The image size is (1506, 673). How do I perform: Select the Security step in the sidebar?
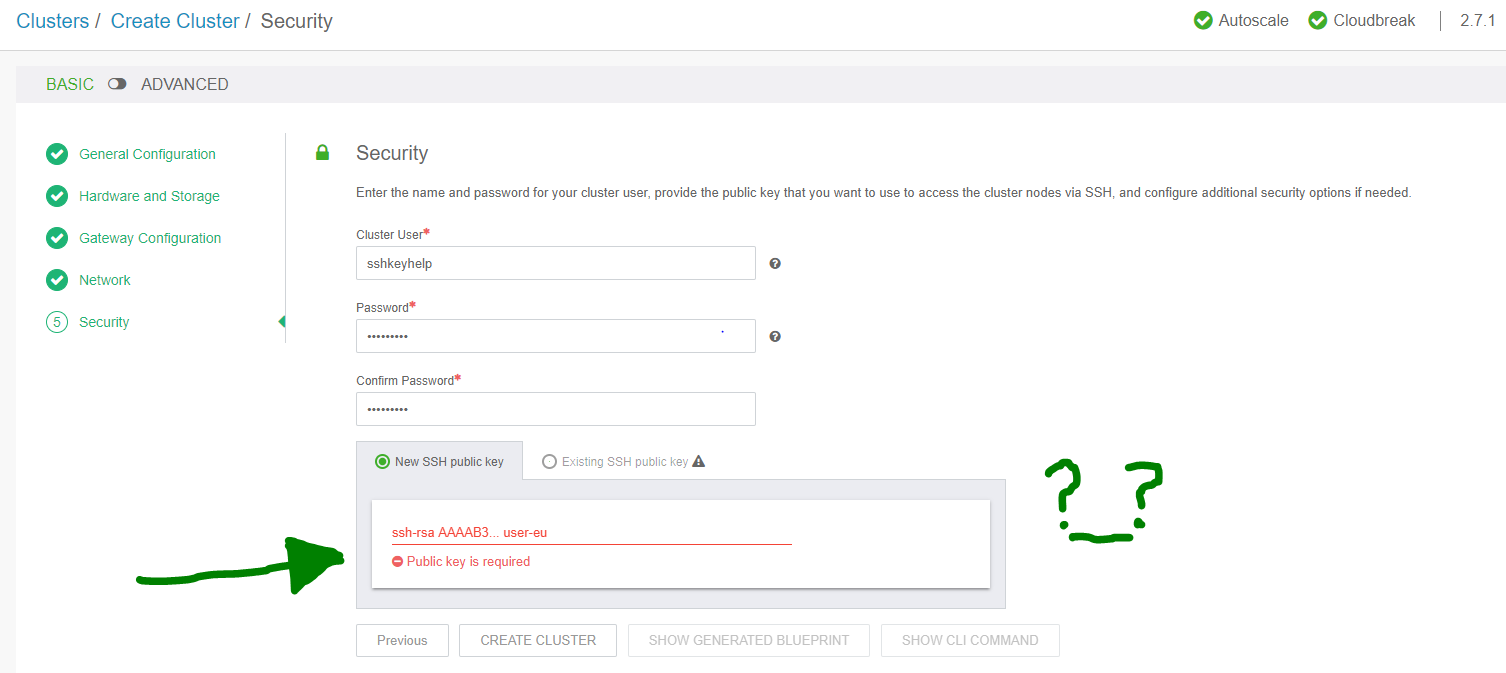click(104, 321)
